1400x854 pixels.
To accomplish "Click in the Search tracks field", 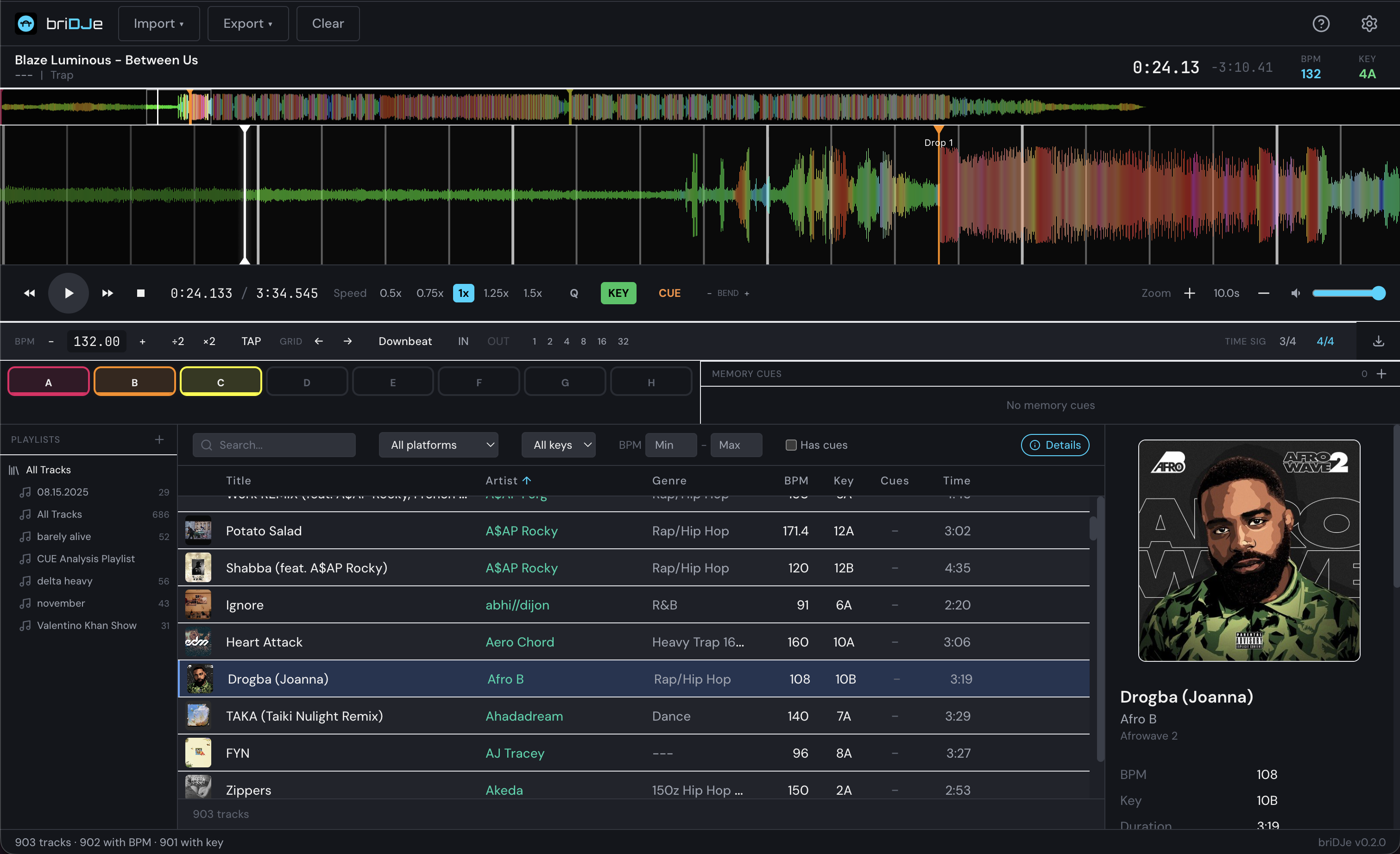I will tap(274, 445).
